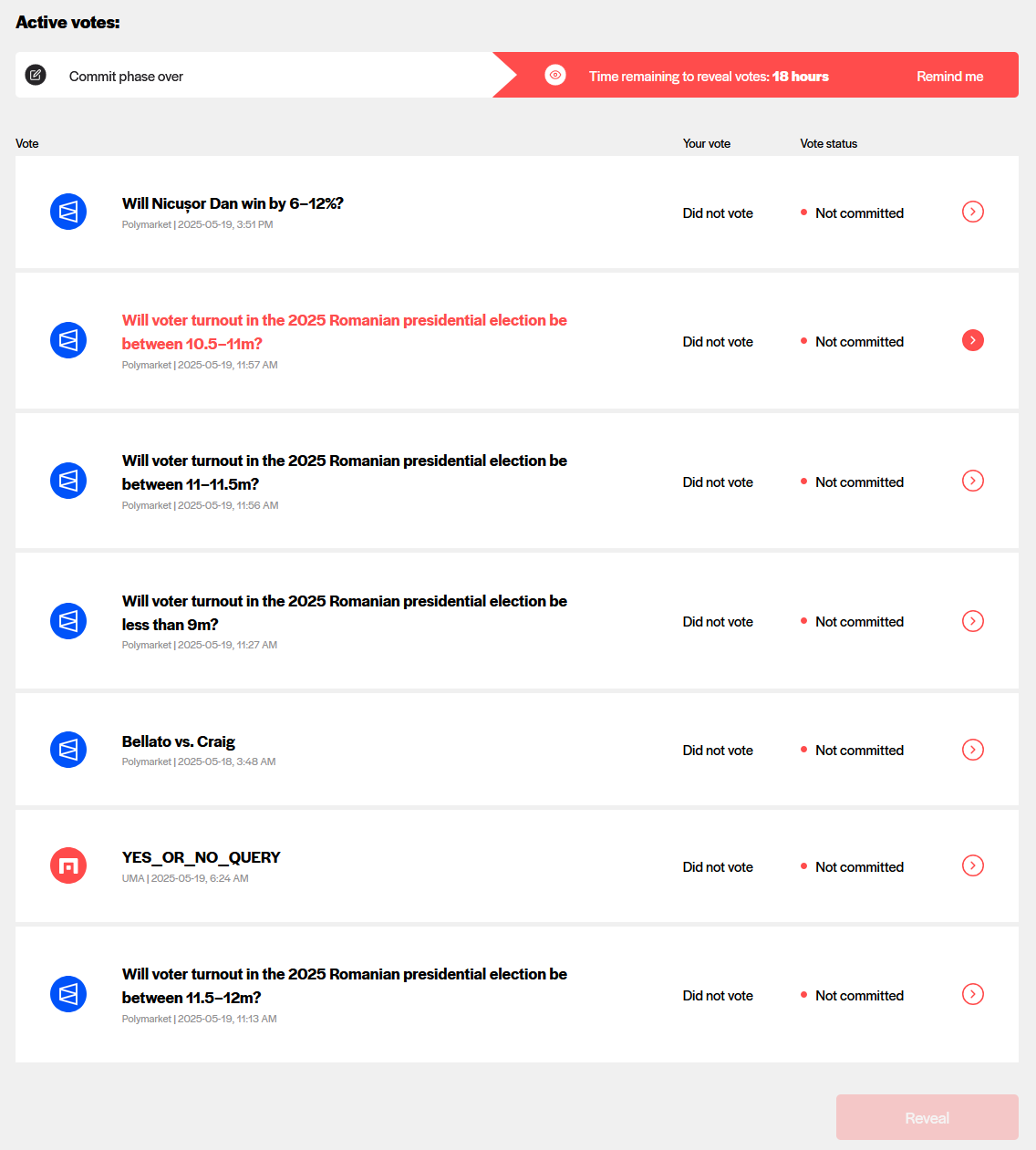Expand the YES_OR_NO_QUERY vote details
Viewport: 1036px width, 1150px height.
coord(973,865)
